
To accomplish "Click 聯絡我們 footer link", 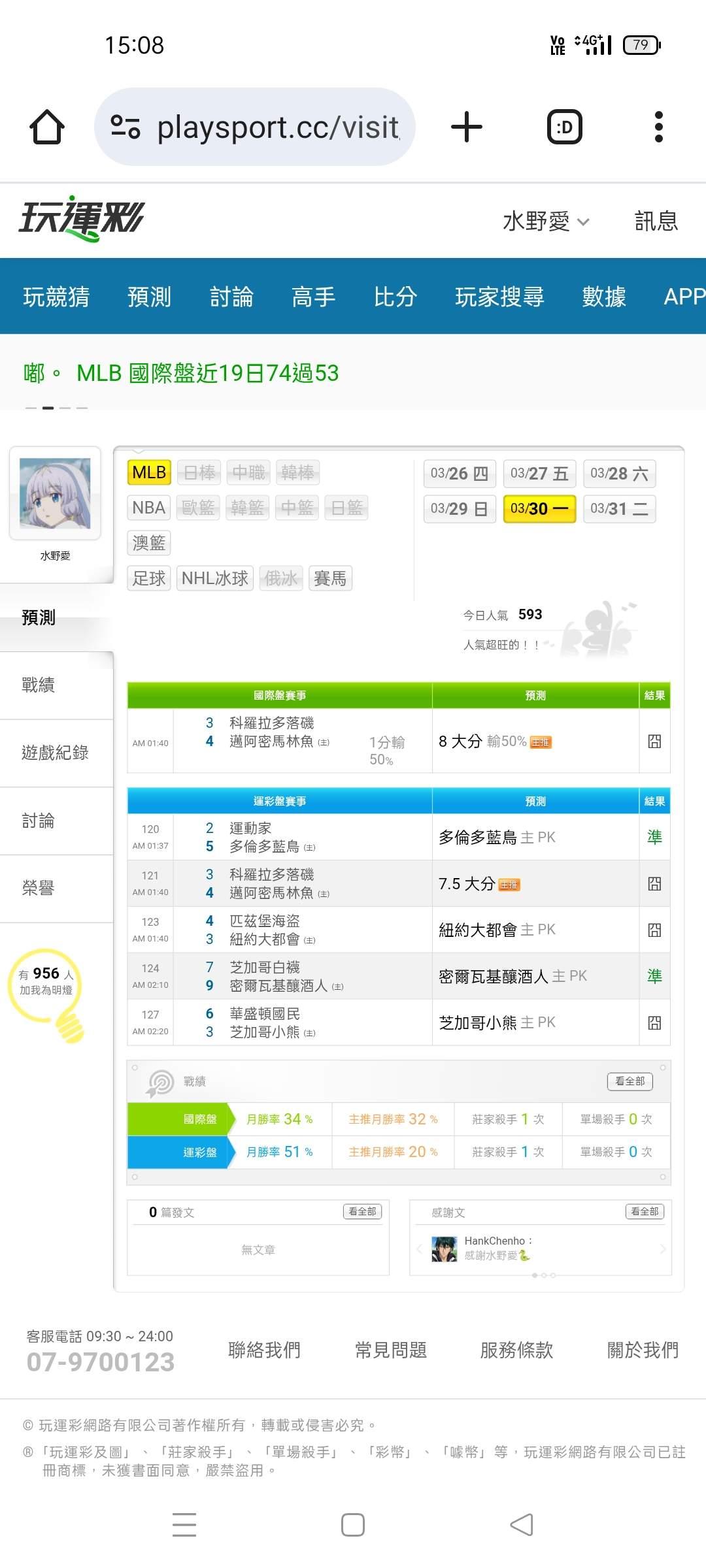I will (265, 1350).
